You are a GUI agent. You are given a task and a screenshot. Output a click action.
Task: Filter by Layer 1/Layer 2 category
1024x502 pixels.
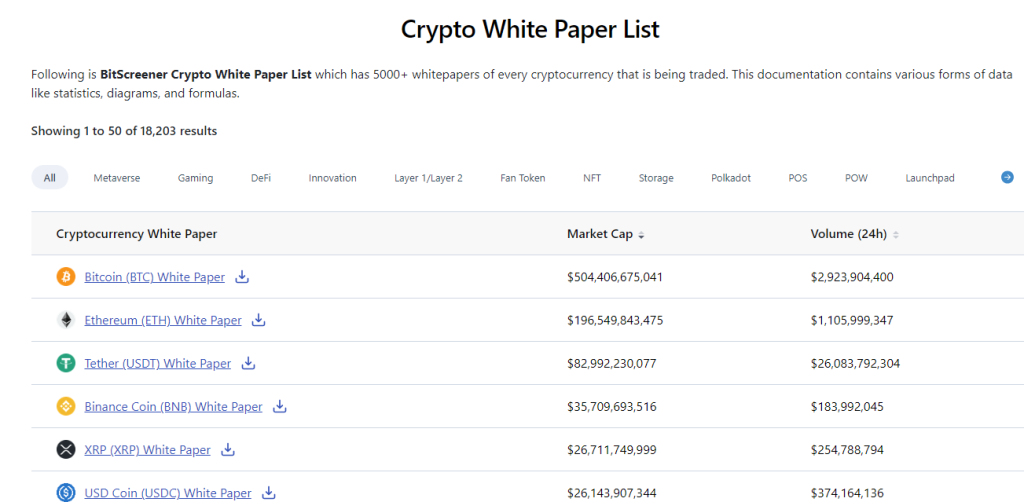[428, 178]
